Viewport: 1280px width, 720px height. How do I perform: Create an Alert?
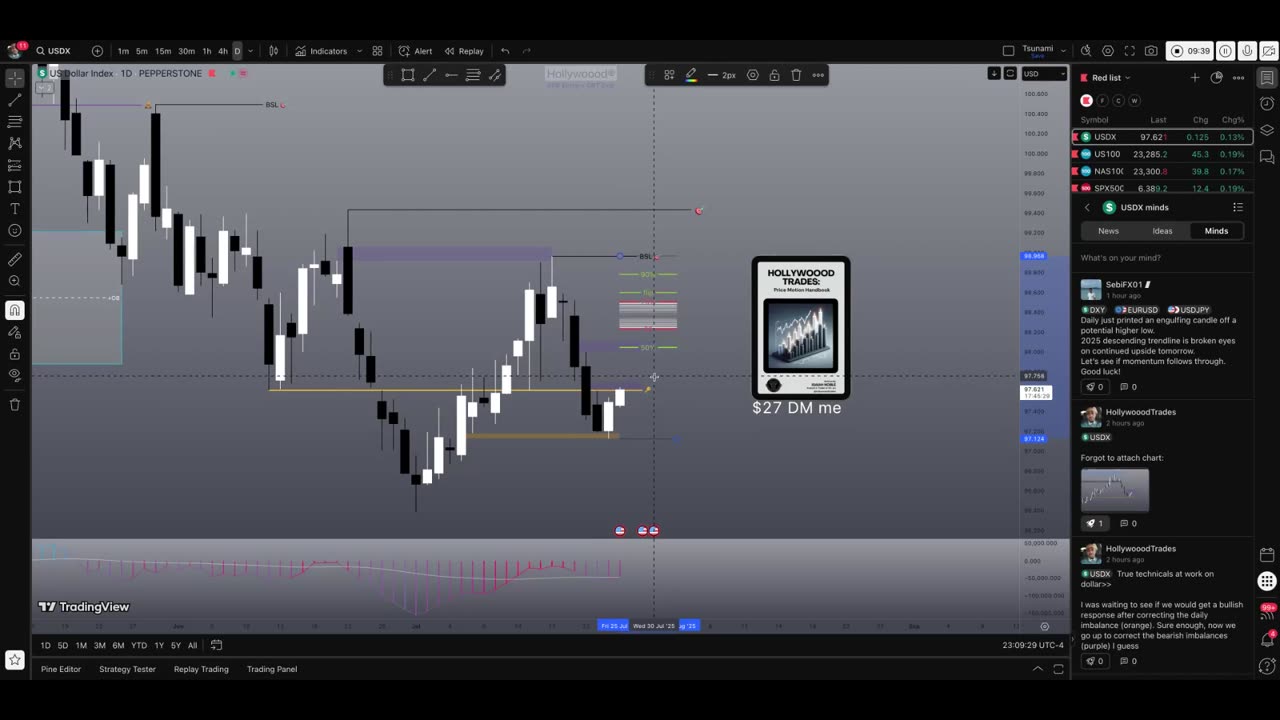(x=415, y=51)
